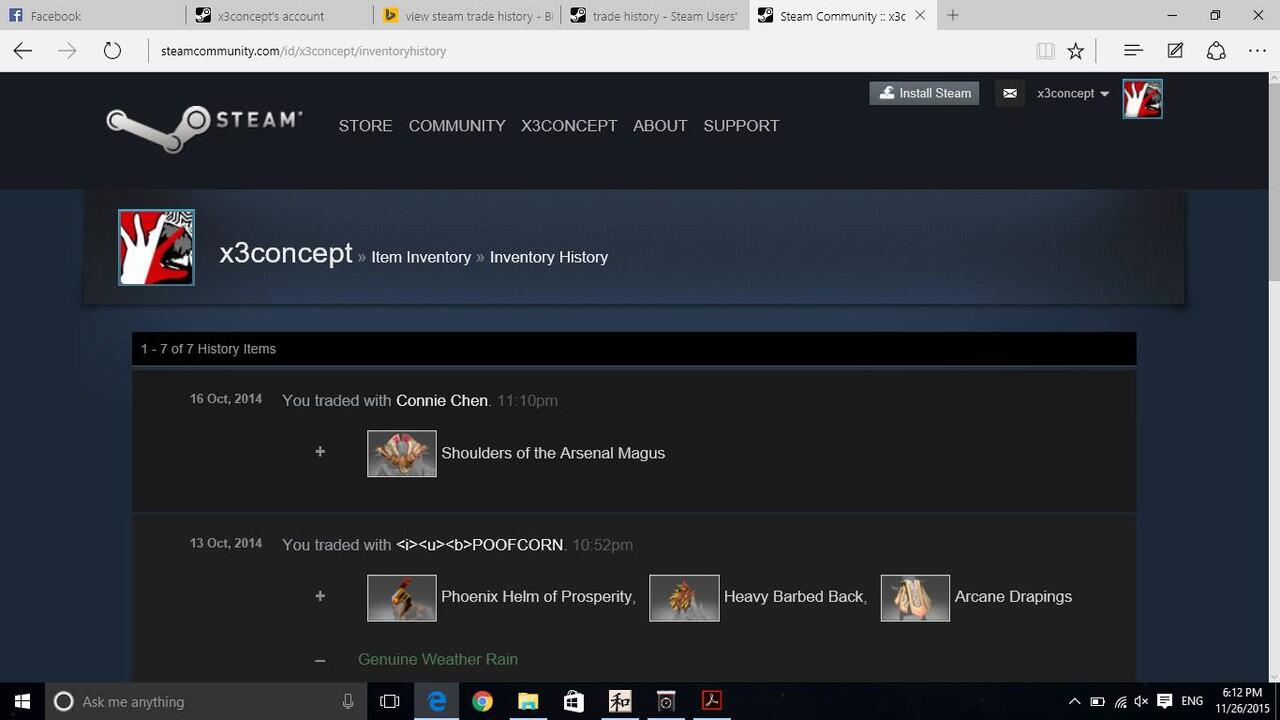Open Steam inbox envelope icon
Viewport: 1280px width, 720px height.
(x=1010, y=93)
